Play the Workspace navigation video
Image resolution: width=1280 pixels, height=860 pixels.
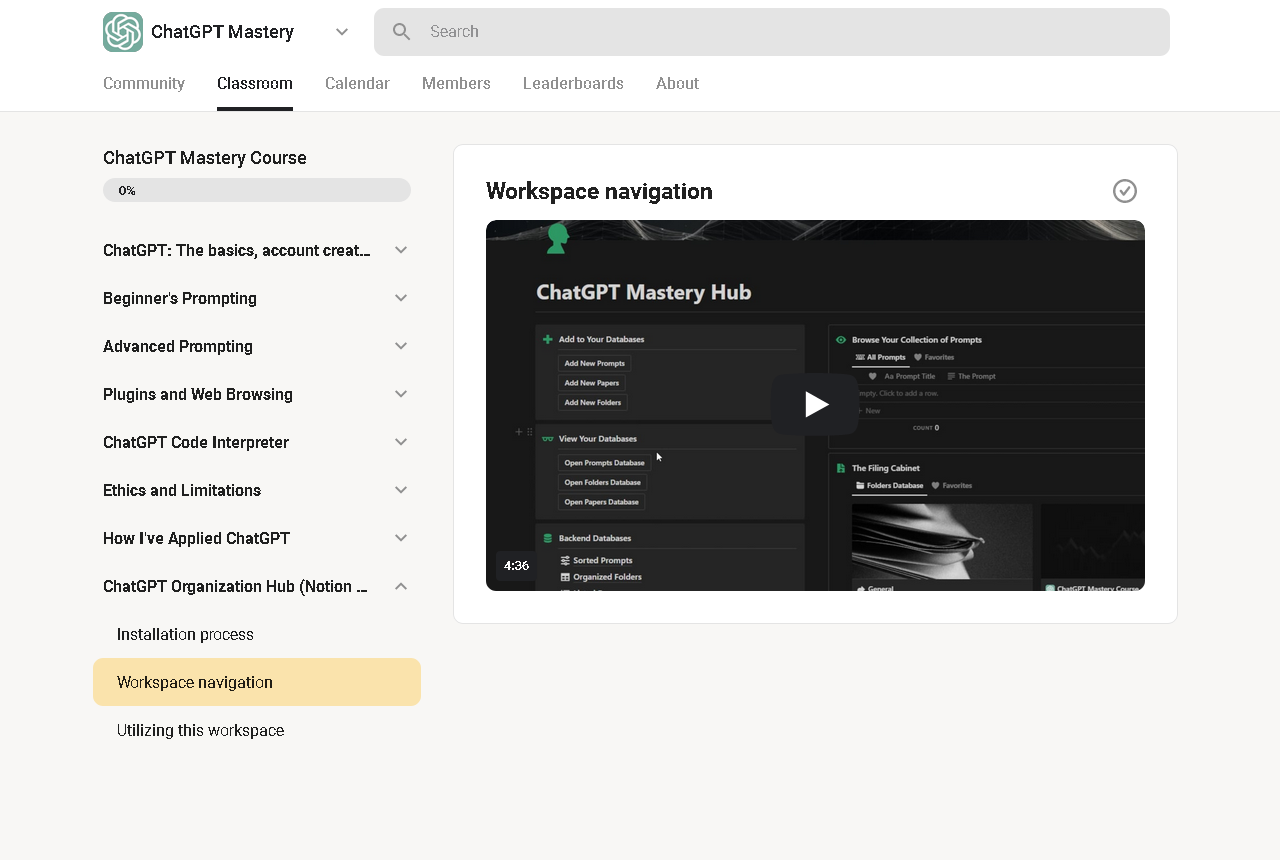point(815,404)
